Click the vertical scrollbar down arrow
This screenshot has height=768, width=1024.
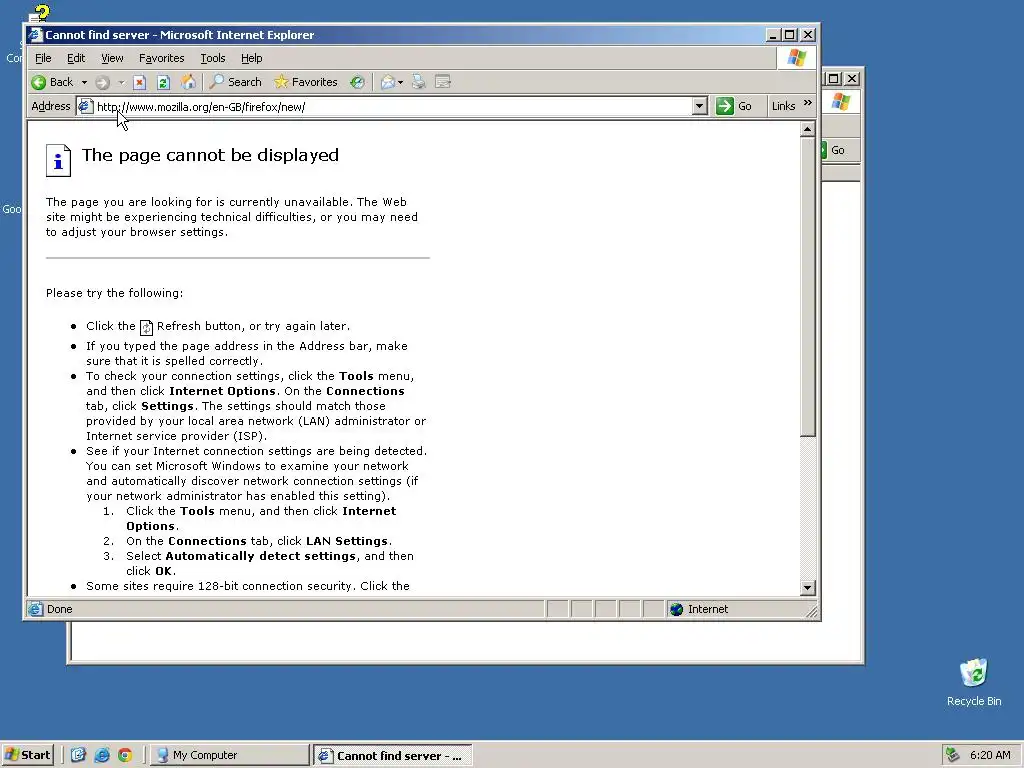807,588
